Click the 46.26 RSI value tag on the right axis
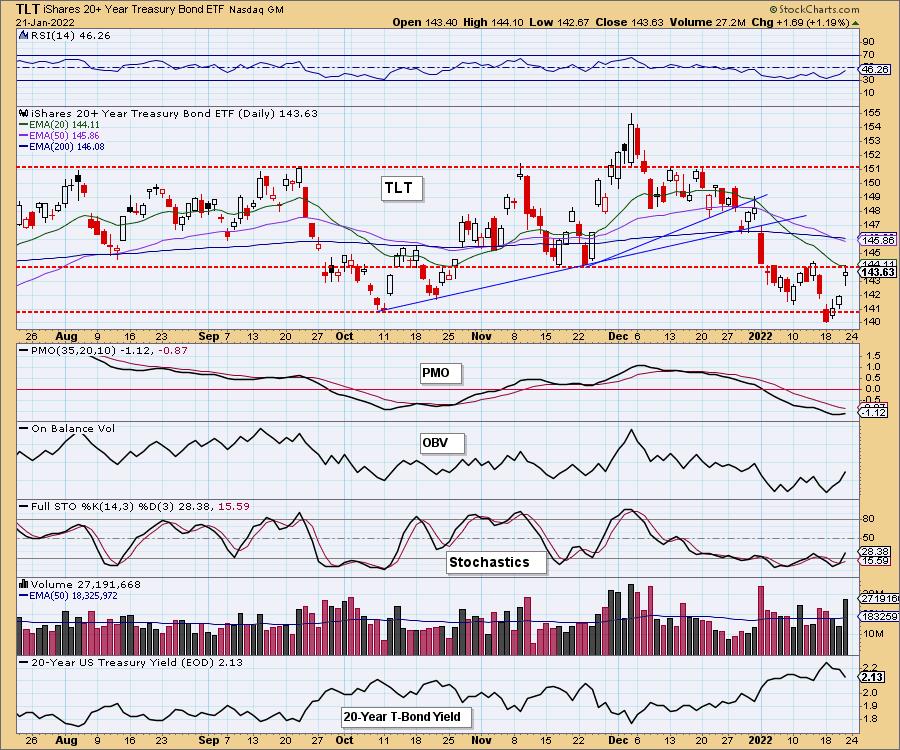900x750 pixels. point(876,69)
